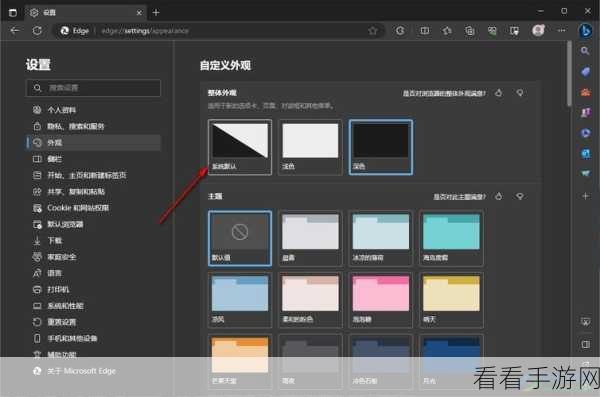The width and height of the screenshot is (600, 397).
Task: Select the bubblegum pink theme swatch
Action: tap(381, 300)
